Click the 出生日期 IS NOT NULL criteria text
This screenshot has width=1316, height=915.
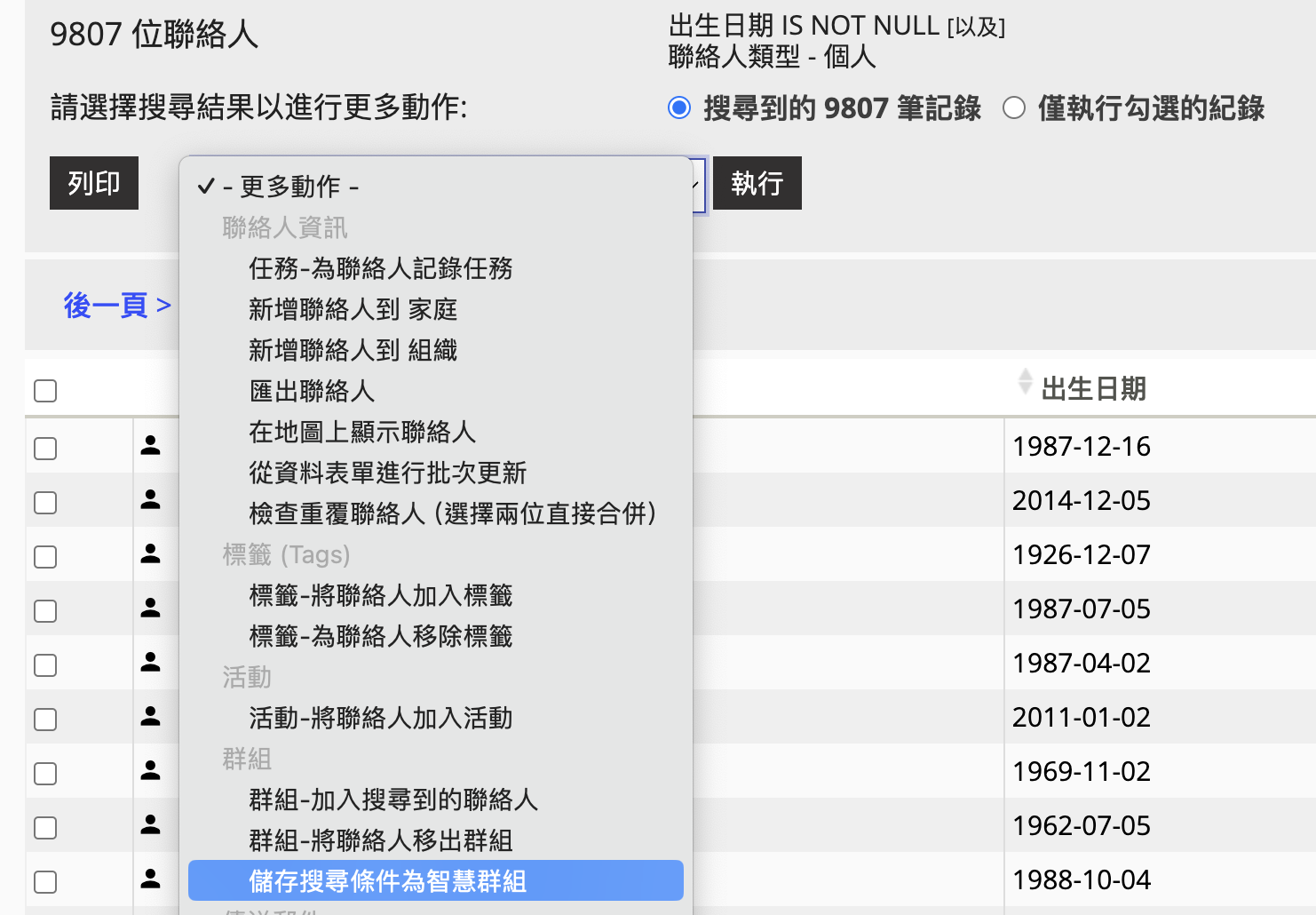[x=804, y=26]
